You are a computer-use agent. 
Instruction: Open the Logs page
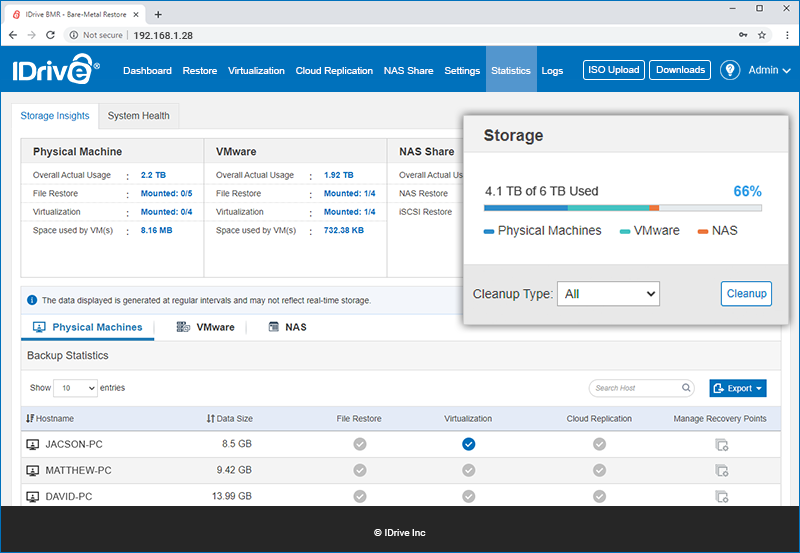pos(552,70)
